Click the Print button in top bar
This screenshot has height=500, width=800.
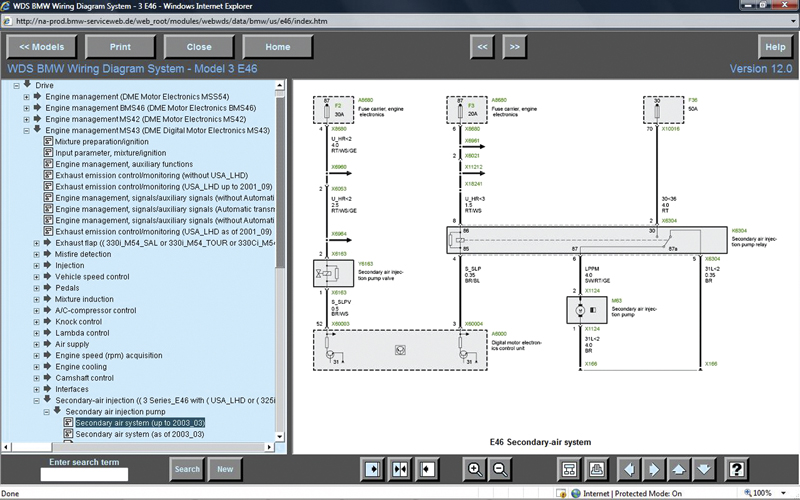tap(120, 47)
